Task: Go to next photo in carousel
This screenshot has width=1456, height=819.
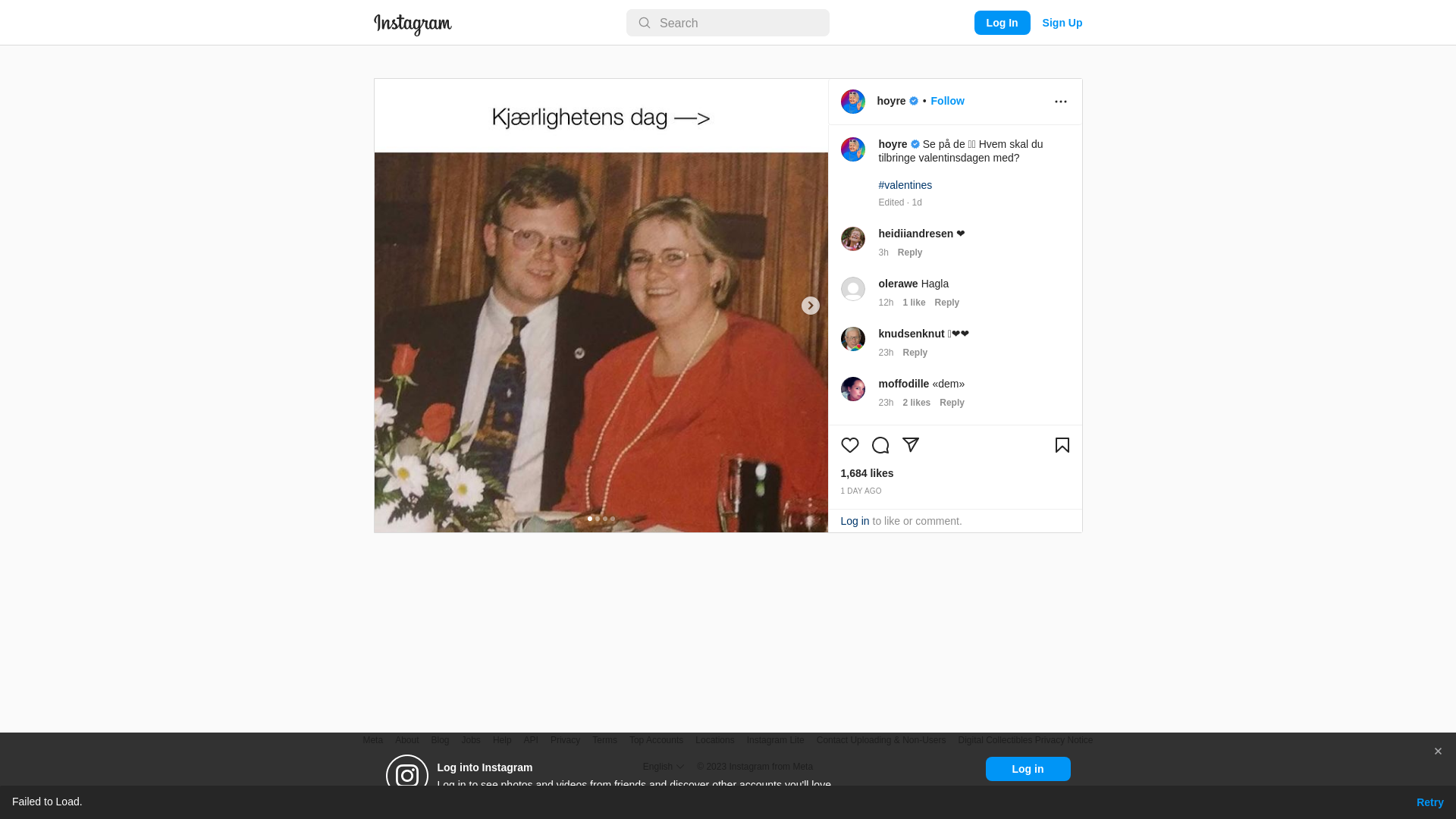Action: click(810, 306)
